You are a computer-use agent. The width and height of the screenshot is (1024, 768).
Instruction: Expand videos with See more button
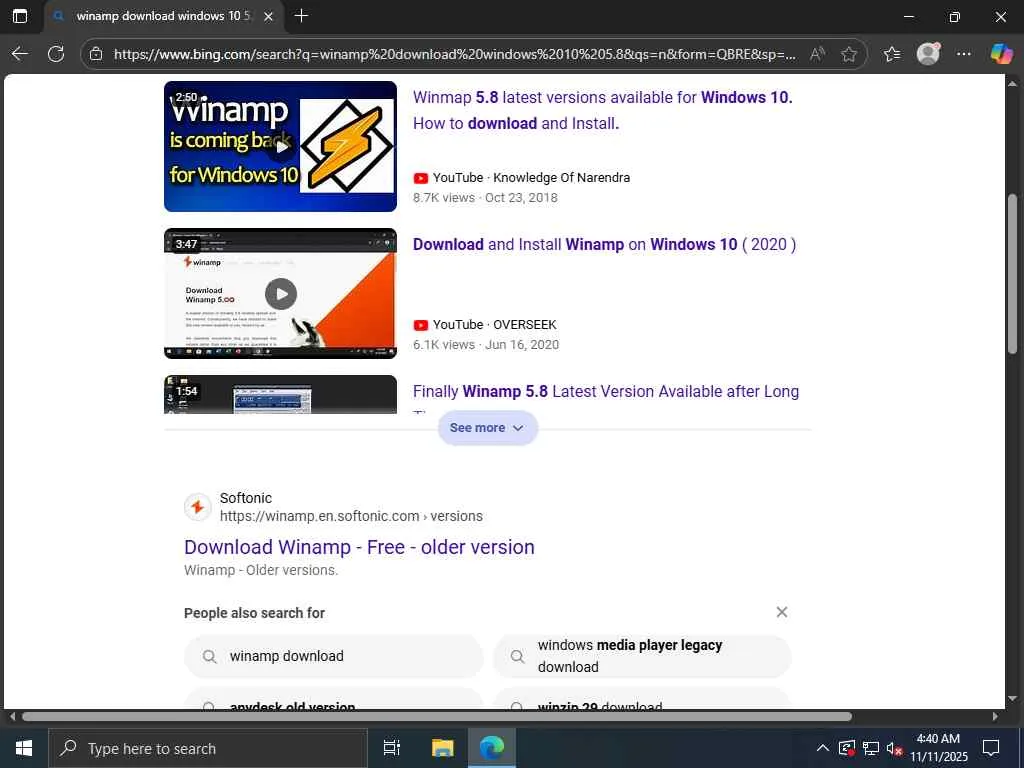(x=487, y=428)
